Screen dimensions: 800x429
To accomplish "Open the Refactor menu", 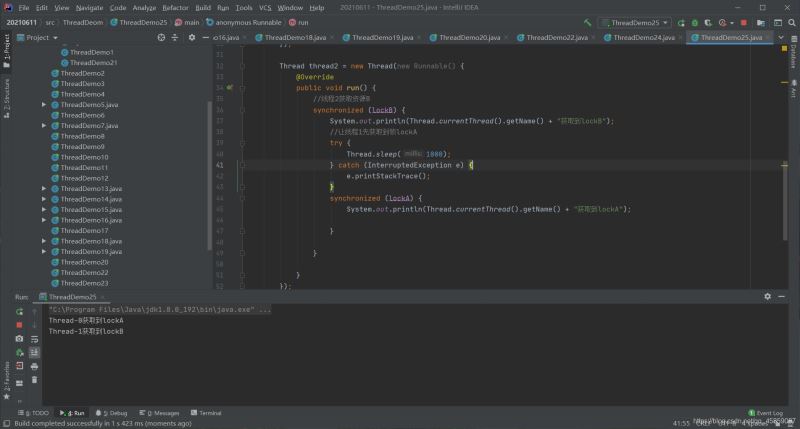I will (175, 7).
